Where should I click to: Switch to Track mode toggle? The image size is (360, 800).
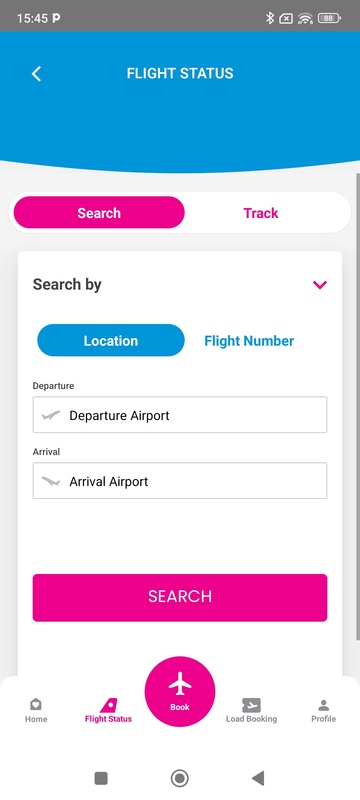point(261,213)
